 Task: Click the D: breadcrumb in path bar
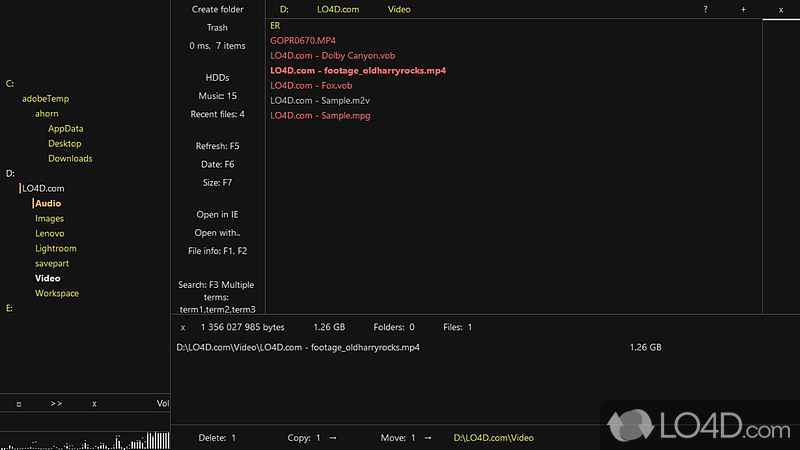click(x=284, y=9)
